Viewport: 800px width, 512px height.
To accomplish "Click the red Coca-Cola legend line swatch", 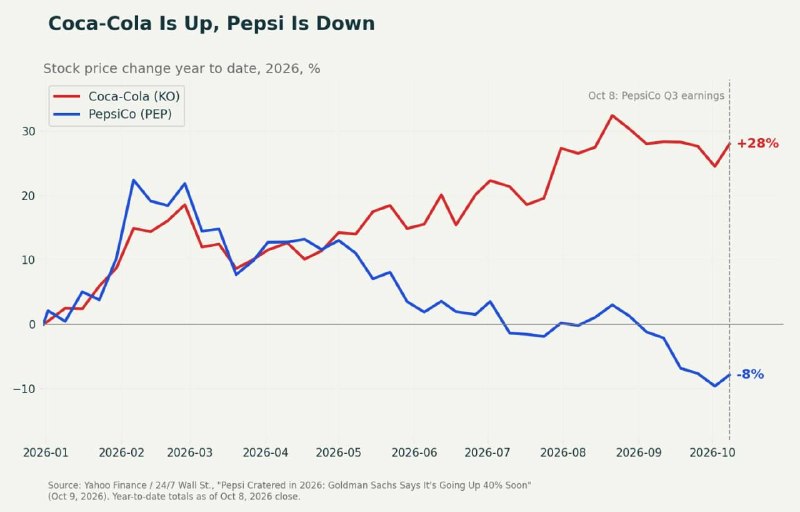I will tap(67, 96).
